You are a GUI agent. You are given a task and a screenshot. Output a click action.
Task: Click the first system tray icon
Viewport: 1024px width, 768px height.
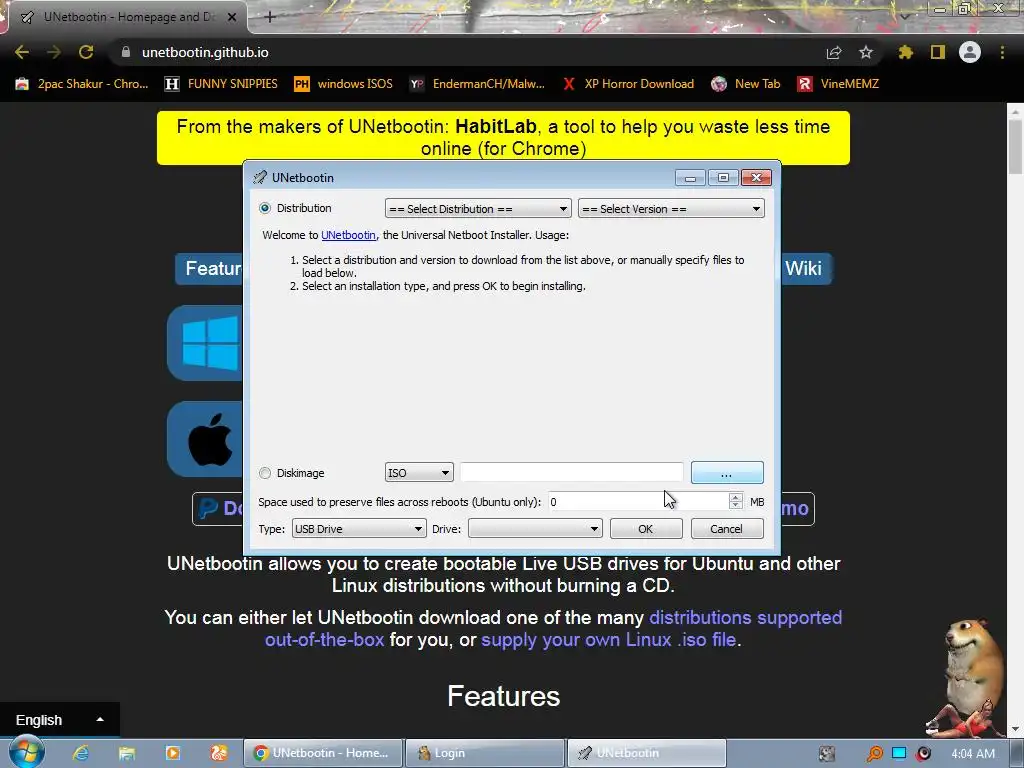click(x=827, y=754)
